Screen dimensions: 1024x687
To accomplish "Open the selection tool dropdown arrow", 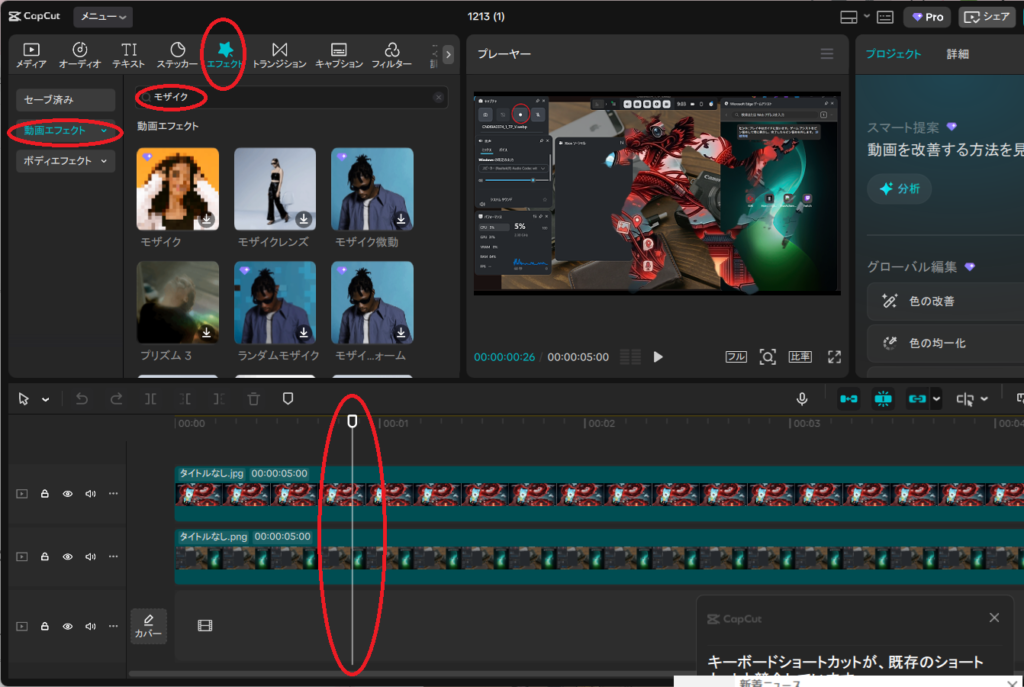I will (46, 400).
